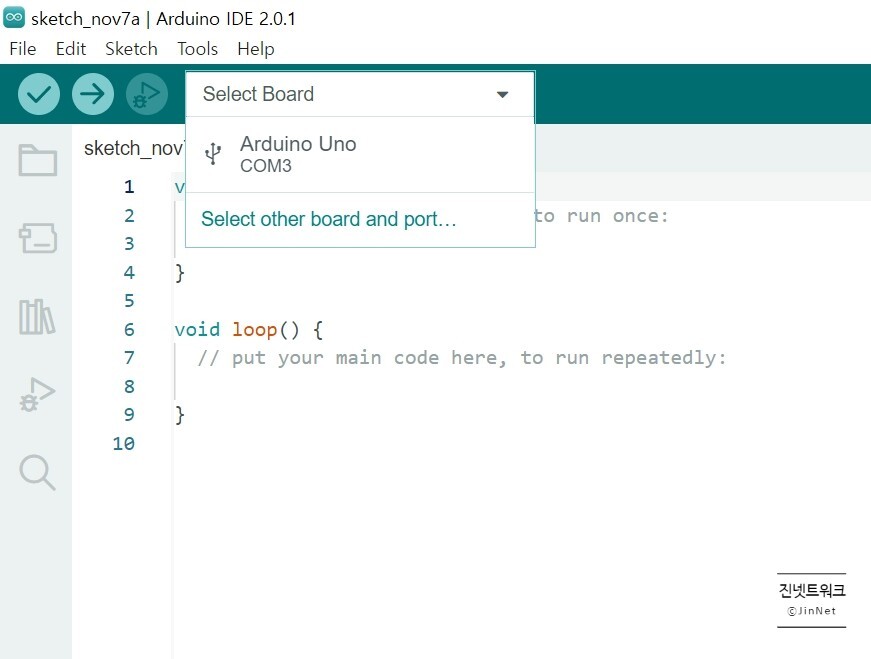Open the File menu
This screenshot has width=871, height=659.
23,49
